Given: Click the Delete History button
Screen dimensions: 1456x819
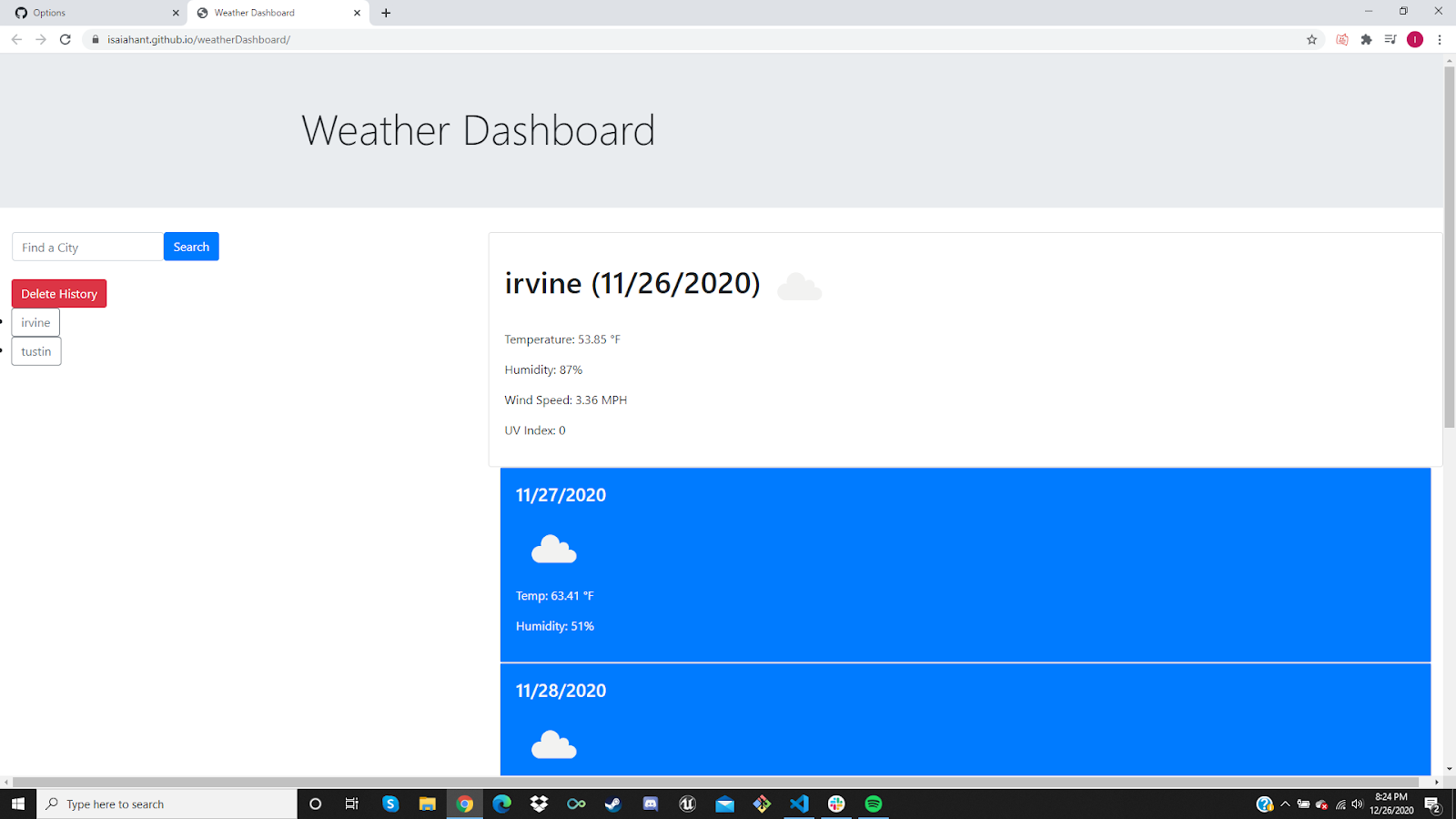Looking at the screenshot, I should (58, 293).
